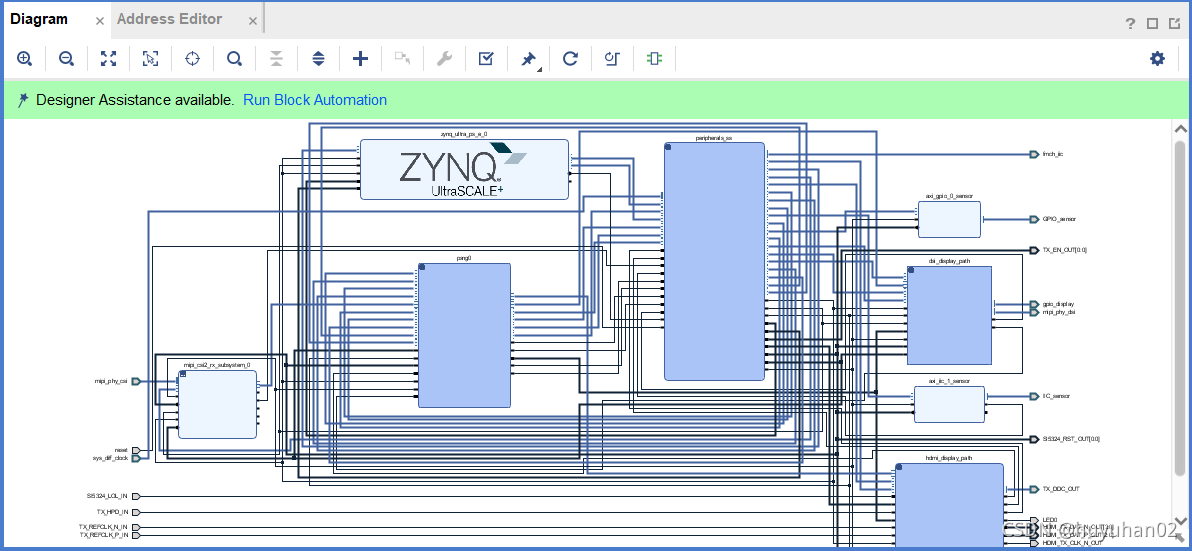Expand hdmi_display_path via its corner icon
Screen dimensions: 1192x551
[x=899, y=467]
